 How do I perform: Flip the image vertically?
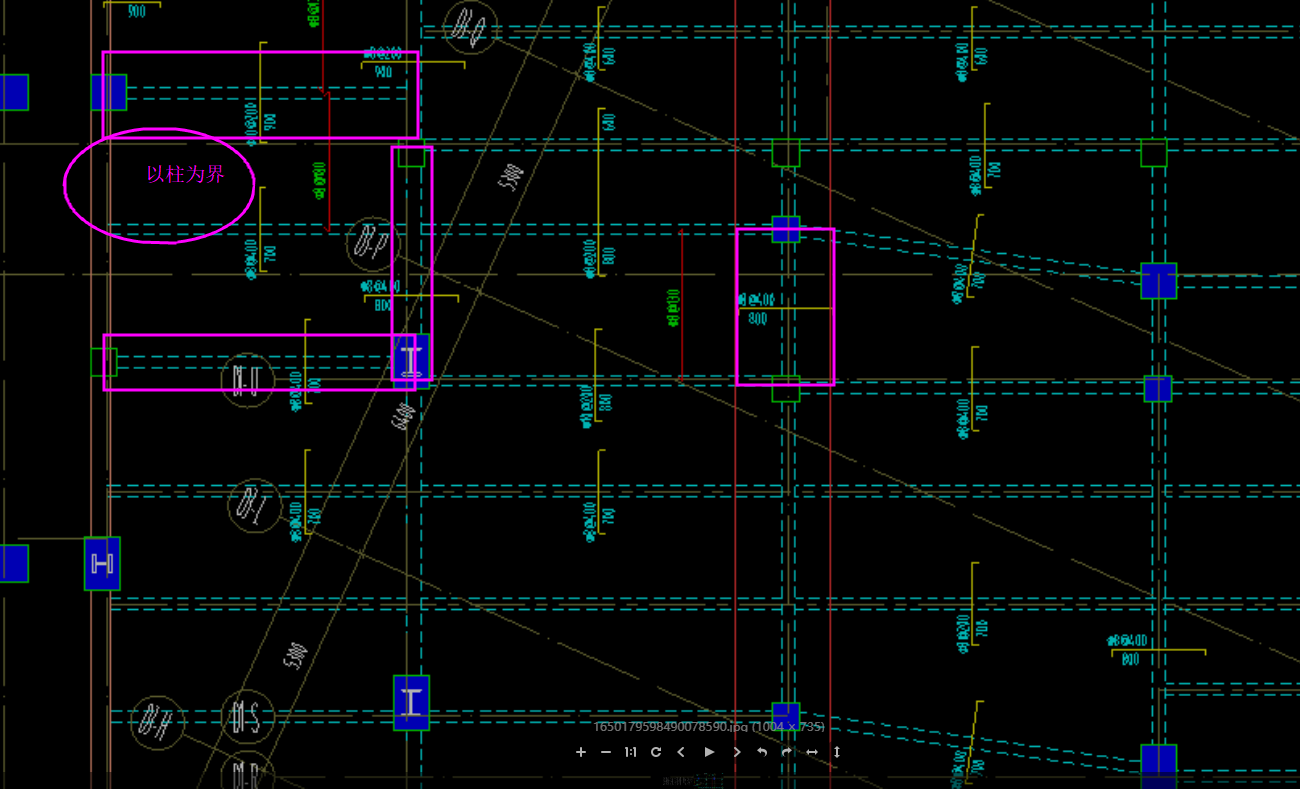[837, 752]
